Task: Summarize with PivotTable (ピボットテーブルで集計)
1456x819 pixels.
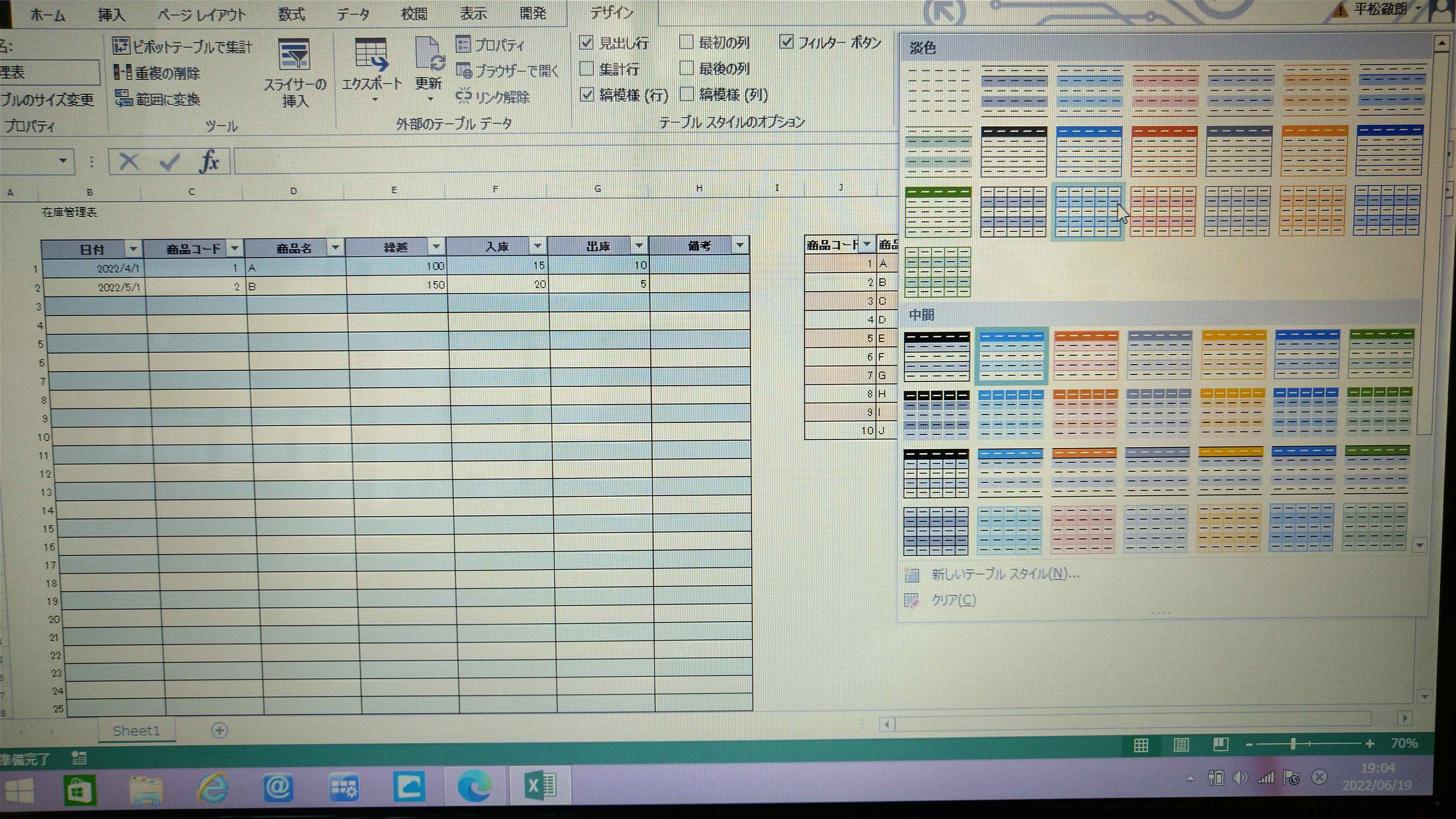Action: pyautogui.click(x=182, y=46)
